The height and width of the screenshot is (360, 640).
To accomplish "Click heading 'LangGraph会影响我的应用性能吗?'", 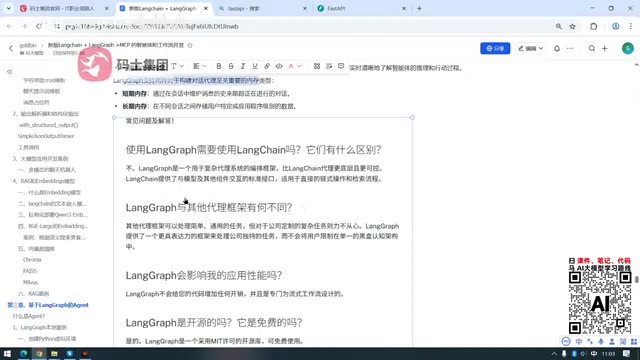I will pos(204,276).
